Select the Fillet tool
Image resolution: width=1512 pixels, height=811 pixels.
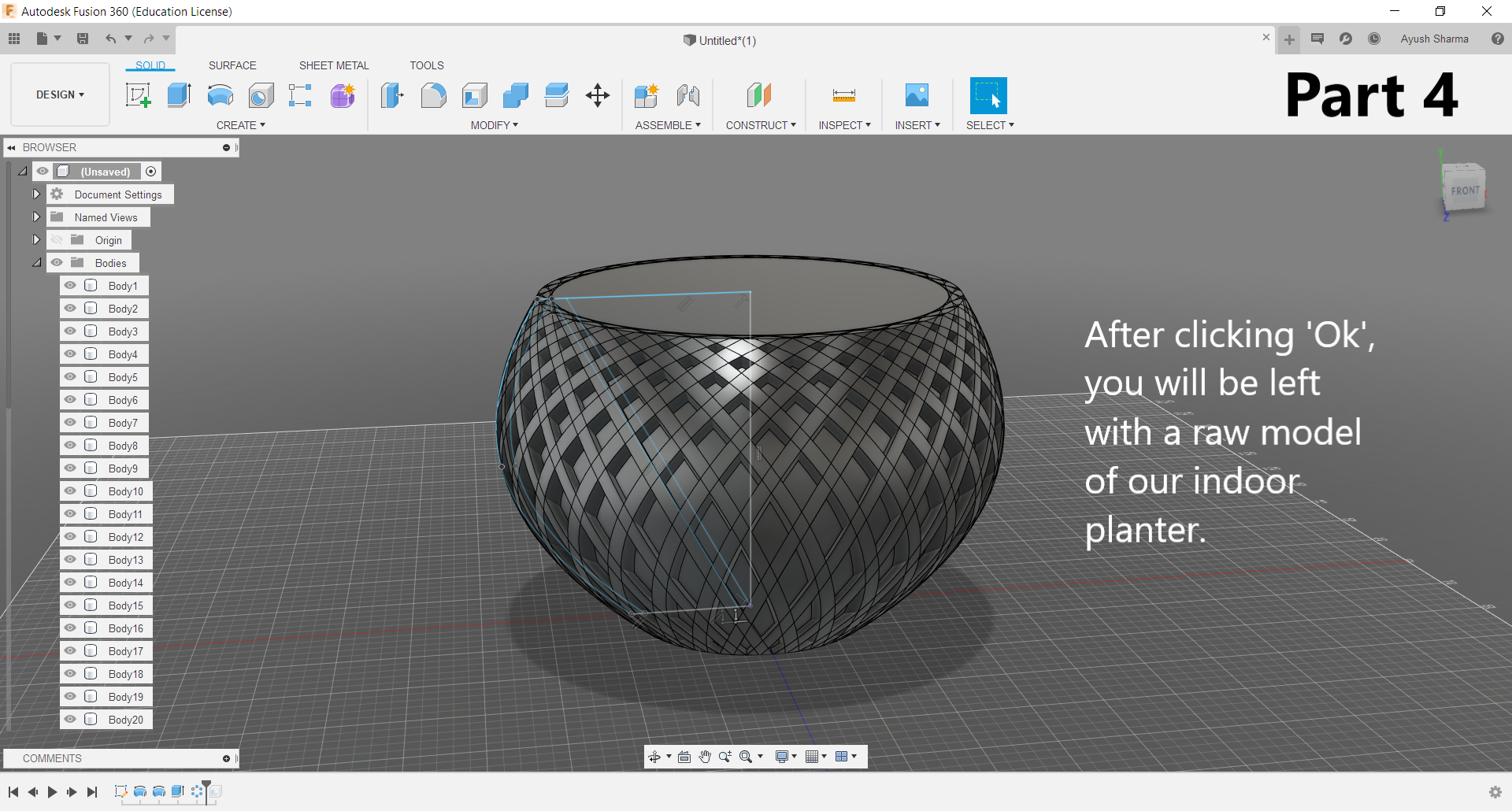(x=433, y=95)
